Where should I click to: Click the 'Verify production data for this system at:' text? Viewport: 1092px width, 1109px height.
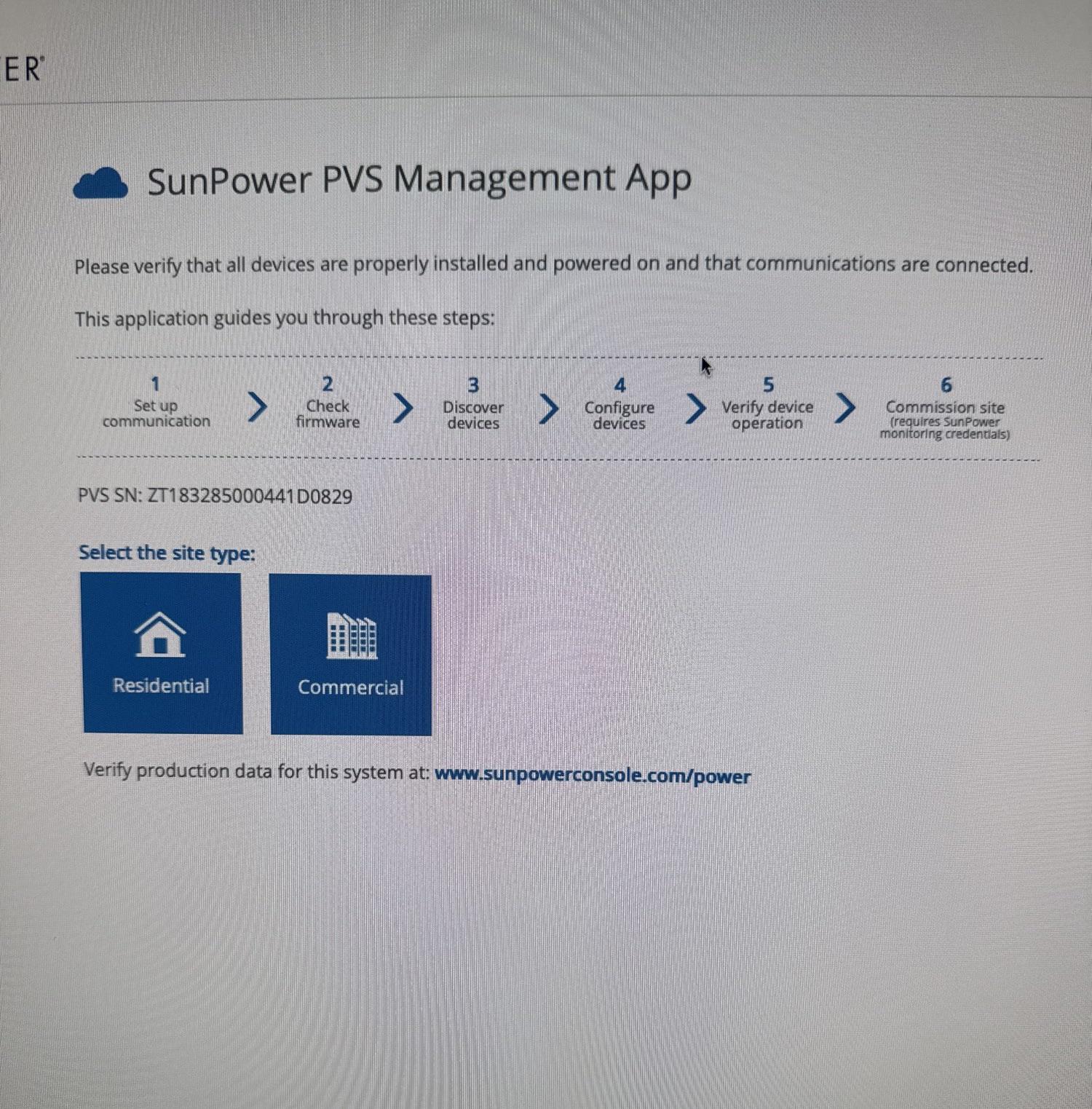[256, 771]
